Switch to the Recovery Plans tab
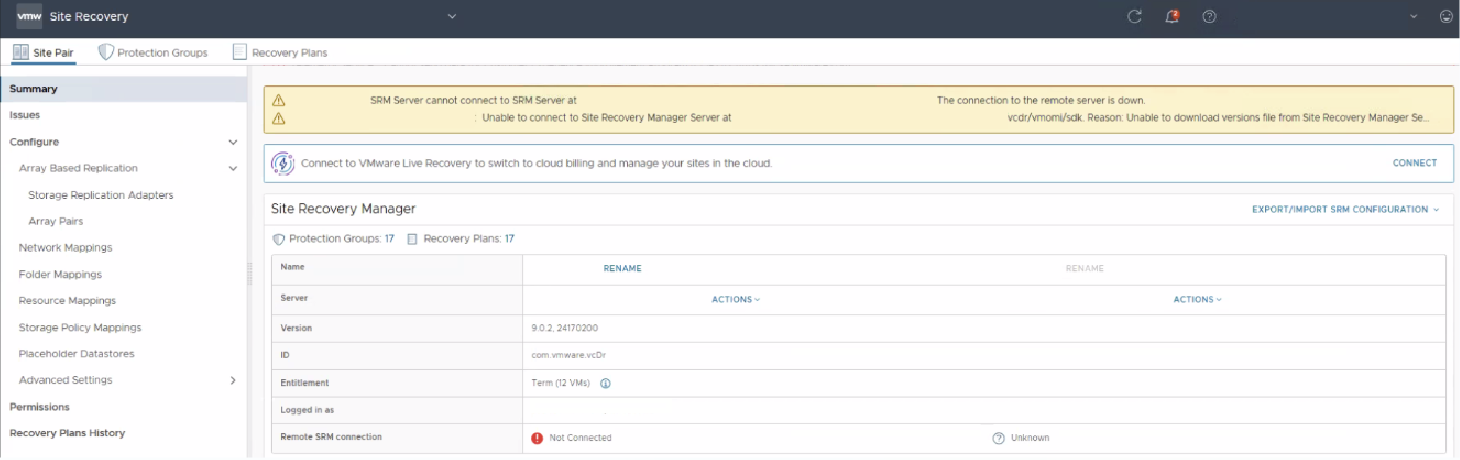The width and height of the screenshot is (1460, 460). tap(280, 53)
